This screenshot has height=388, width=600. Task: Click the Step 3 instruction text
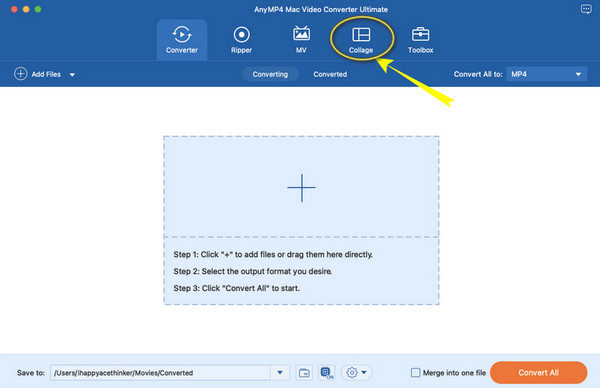[x=236, y=288]
